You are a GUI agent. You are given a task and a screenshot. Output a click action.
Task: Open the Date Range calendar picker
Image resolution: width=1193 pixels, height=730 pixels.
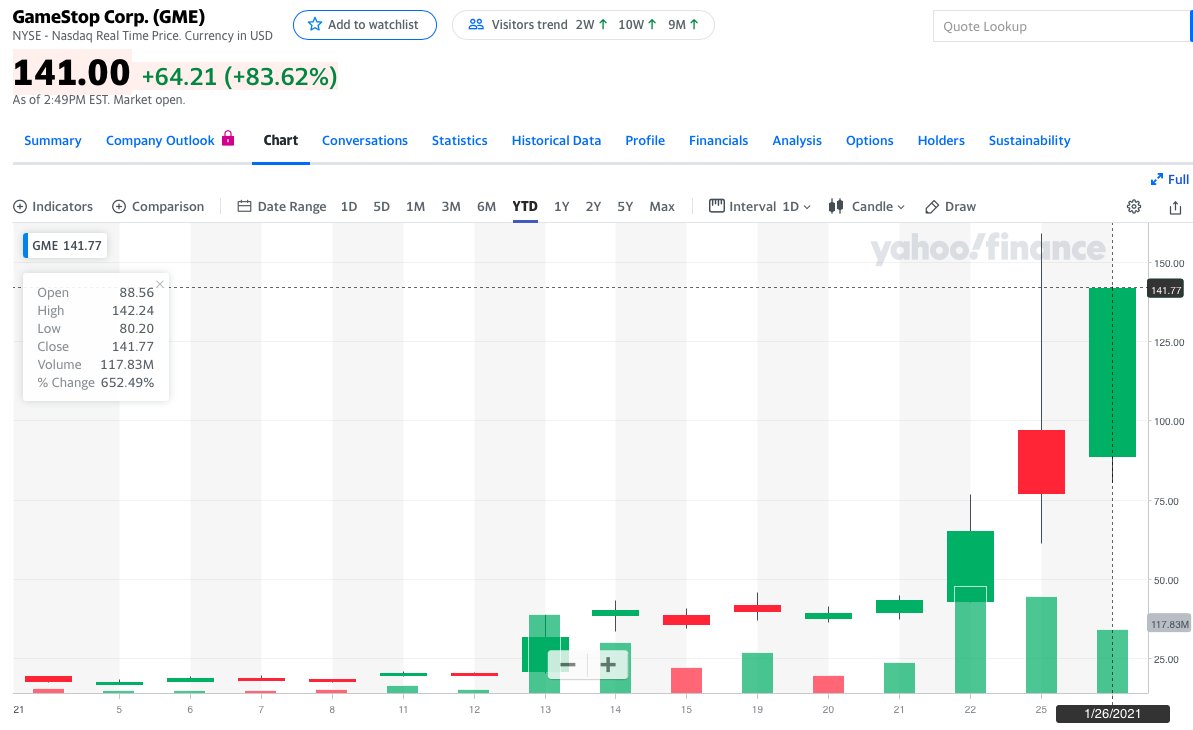click(282, 207)
